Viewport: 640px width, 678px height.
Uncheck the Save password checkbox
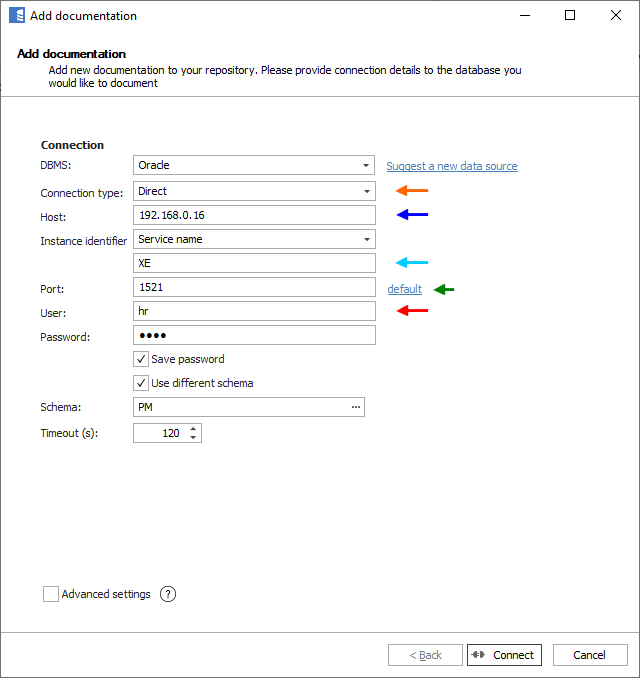click(x=141, y=359)
